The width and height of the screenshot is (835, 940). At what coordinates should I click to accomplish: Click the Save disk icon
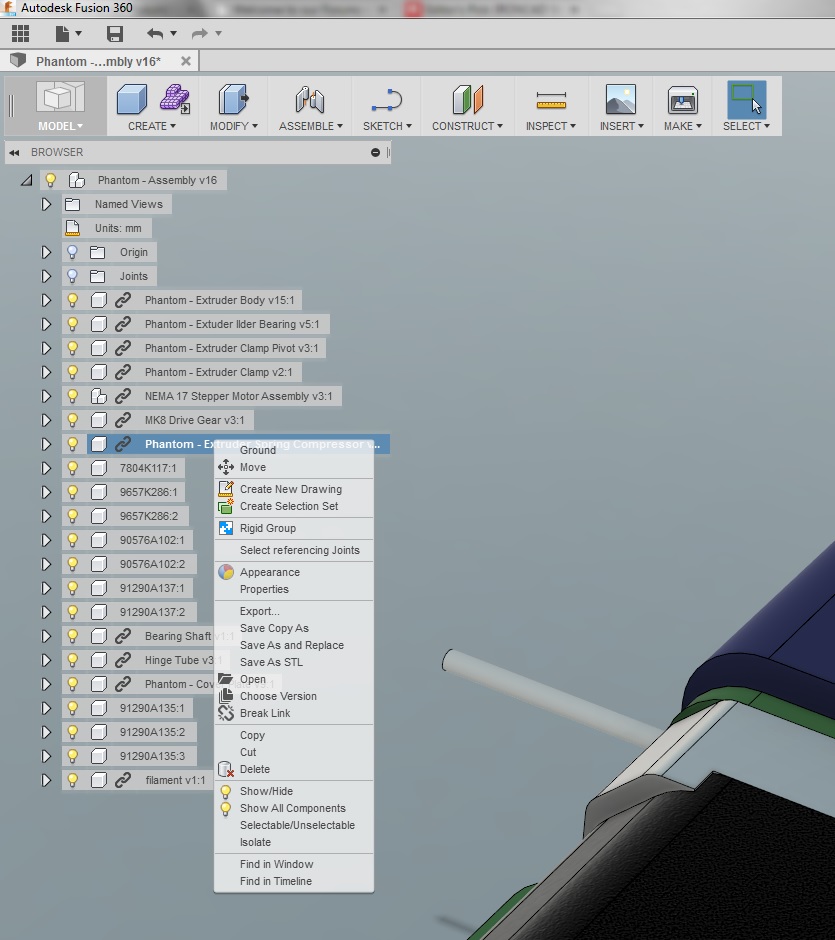115,34
